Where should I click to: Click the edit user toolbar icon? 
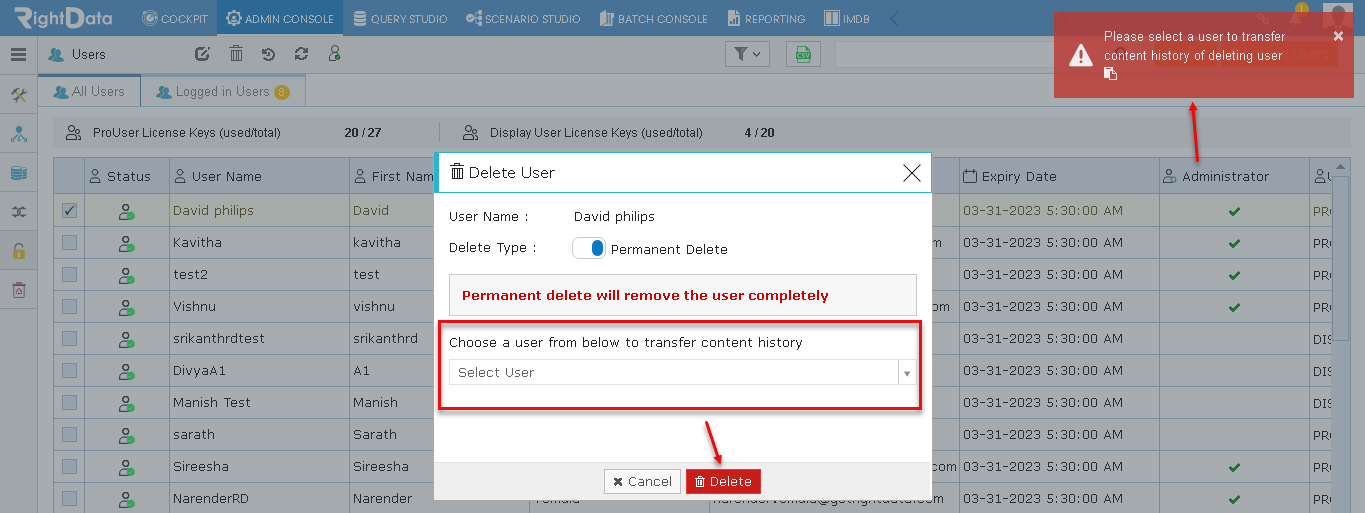click(202, 55)
